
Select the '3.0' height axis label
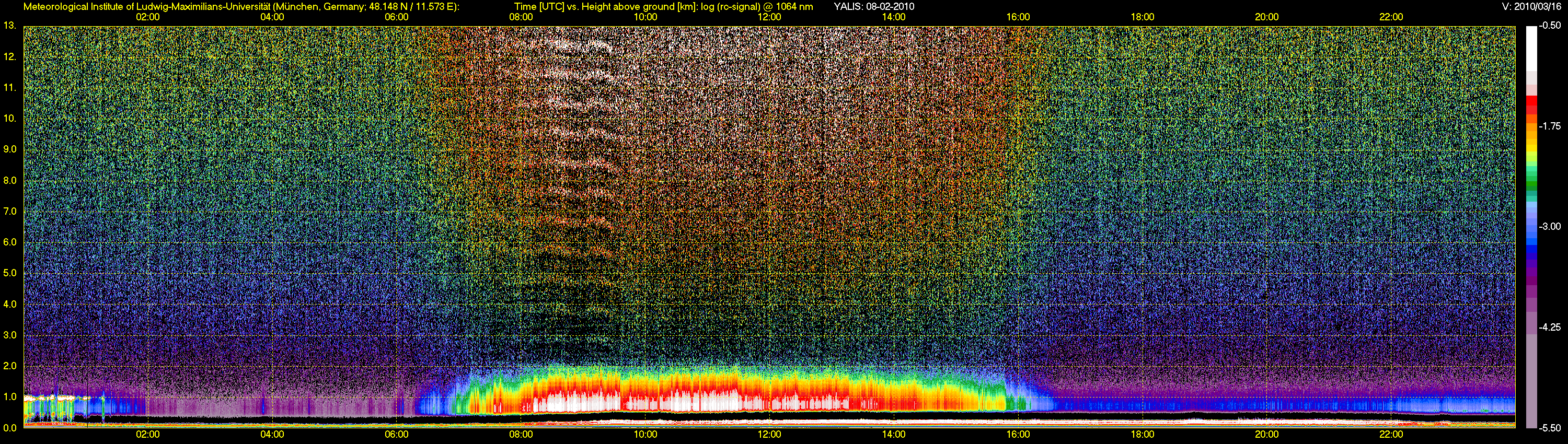click(x=9, y=334)
